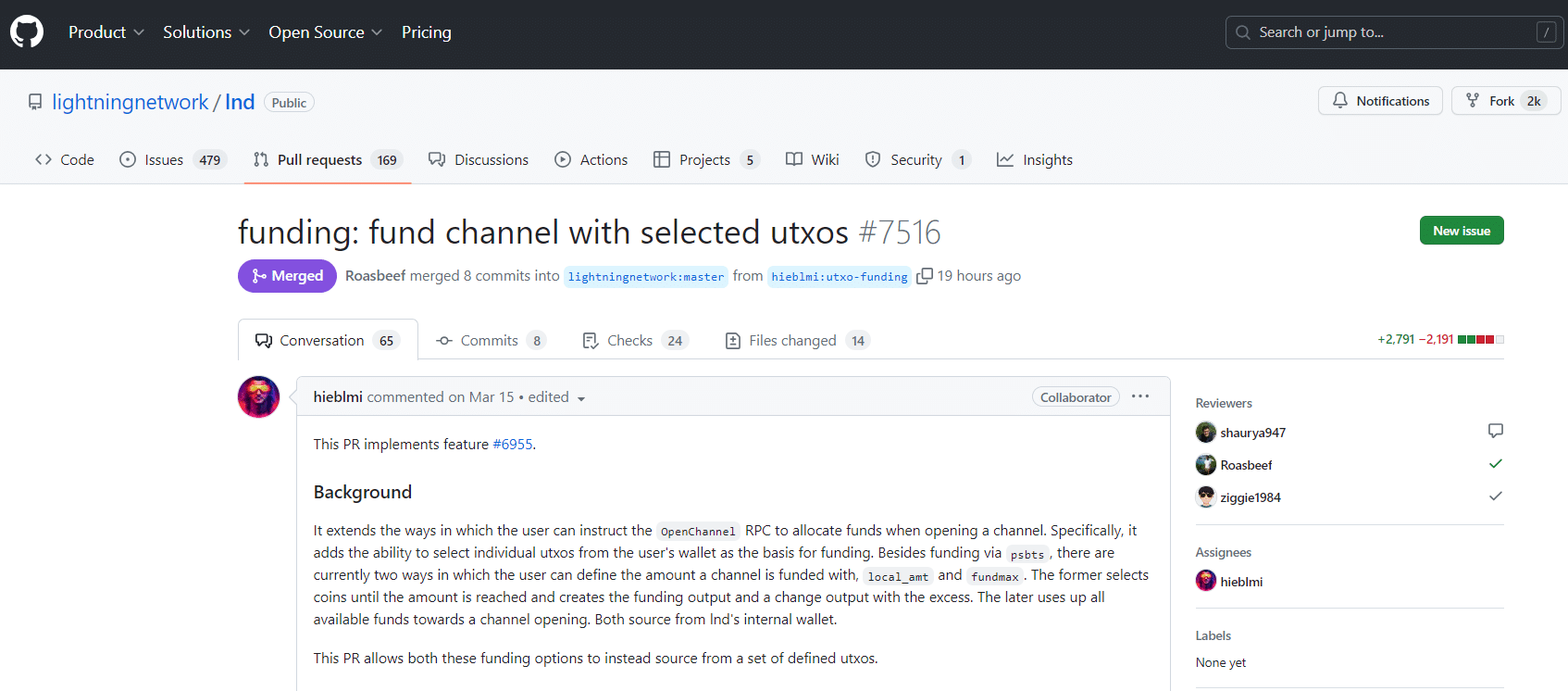Open the Pricing page
Image resolution: width=1568 pixels, height=691 pixels.
pyautogui.click(x=427, y=32)
